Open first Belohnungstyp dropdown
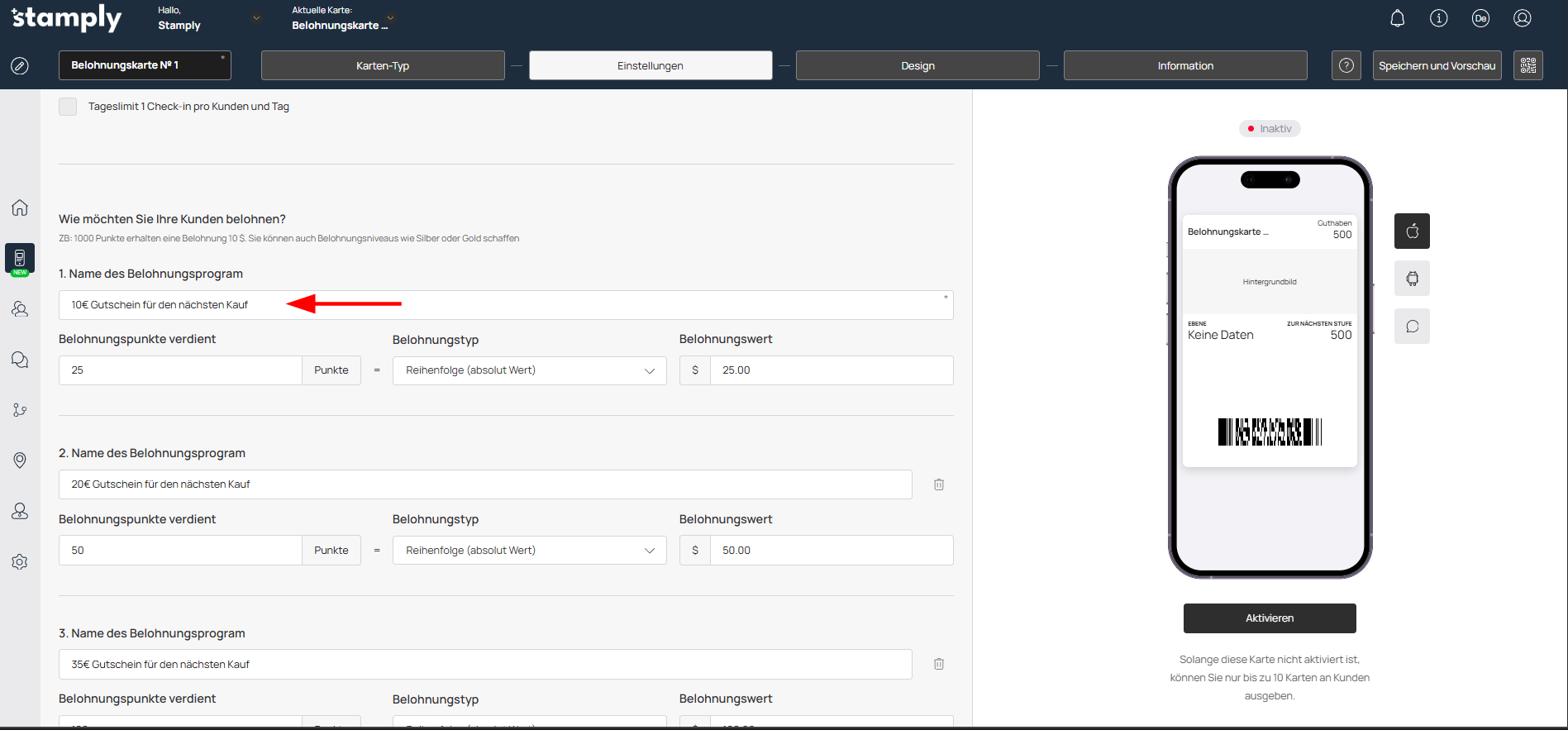 (529, 370)
